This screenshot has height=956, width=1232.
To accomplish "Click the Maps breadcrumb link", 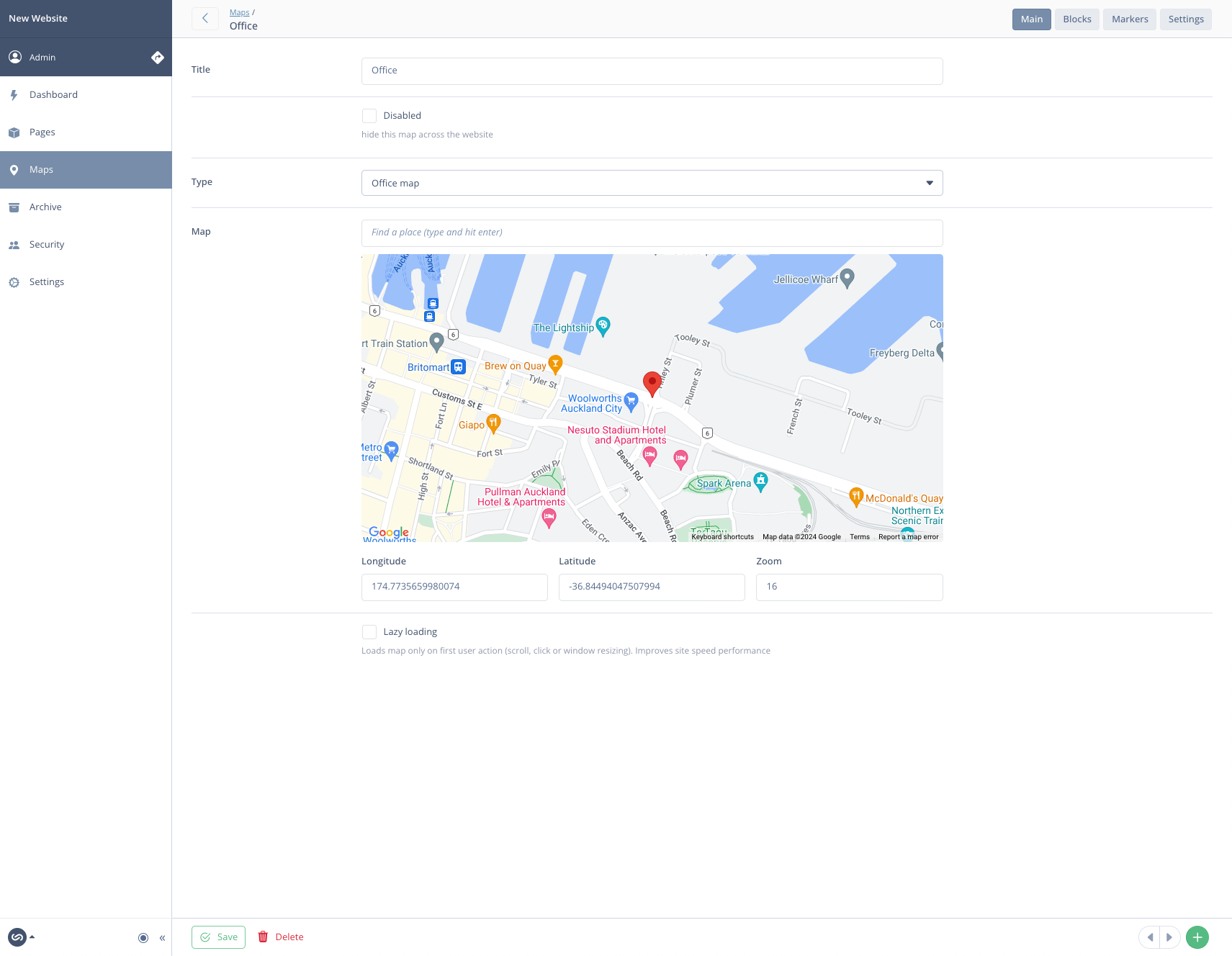I will pos(240,12).
